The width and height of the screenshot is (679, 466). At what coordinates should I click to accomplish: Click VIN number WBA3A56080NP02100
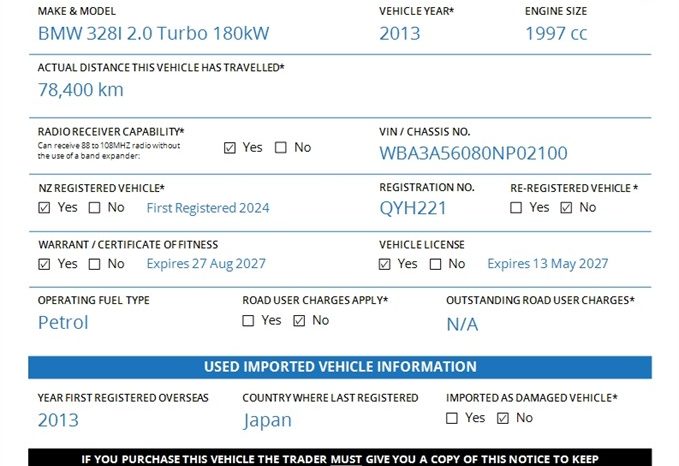(473, 153)
